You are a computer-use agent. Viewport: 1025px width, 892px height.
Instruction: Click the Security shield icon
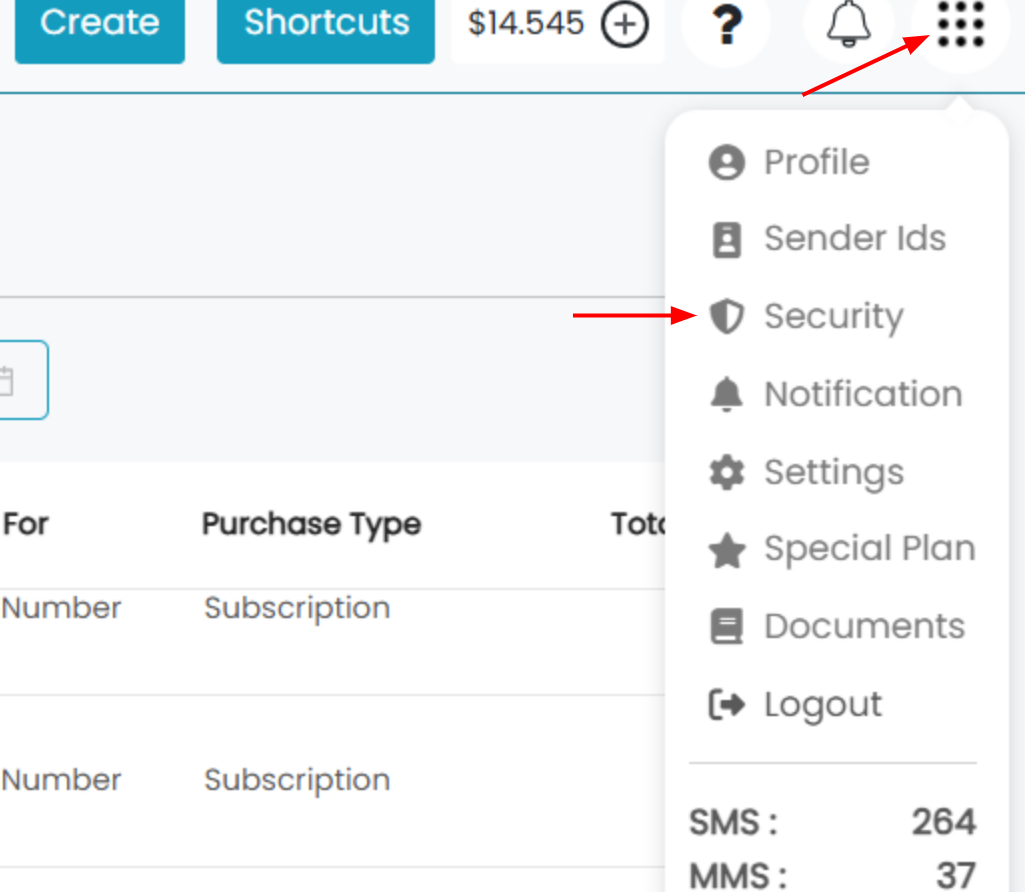click(727, 316)
